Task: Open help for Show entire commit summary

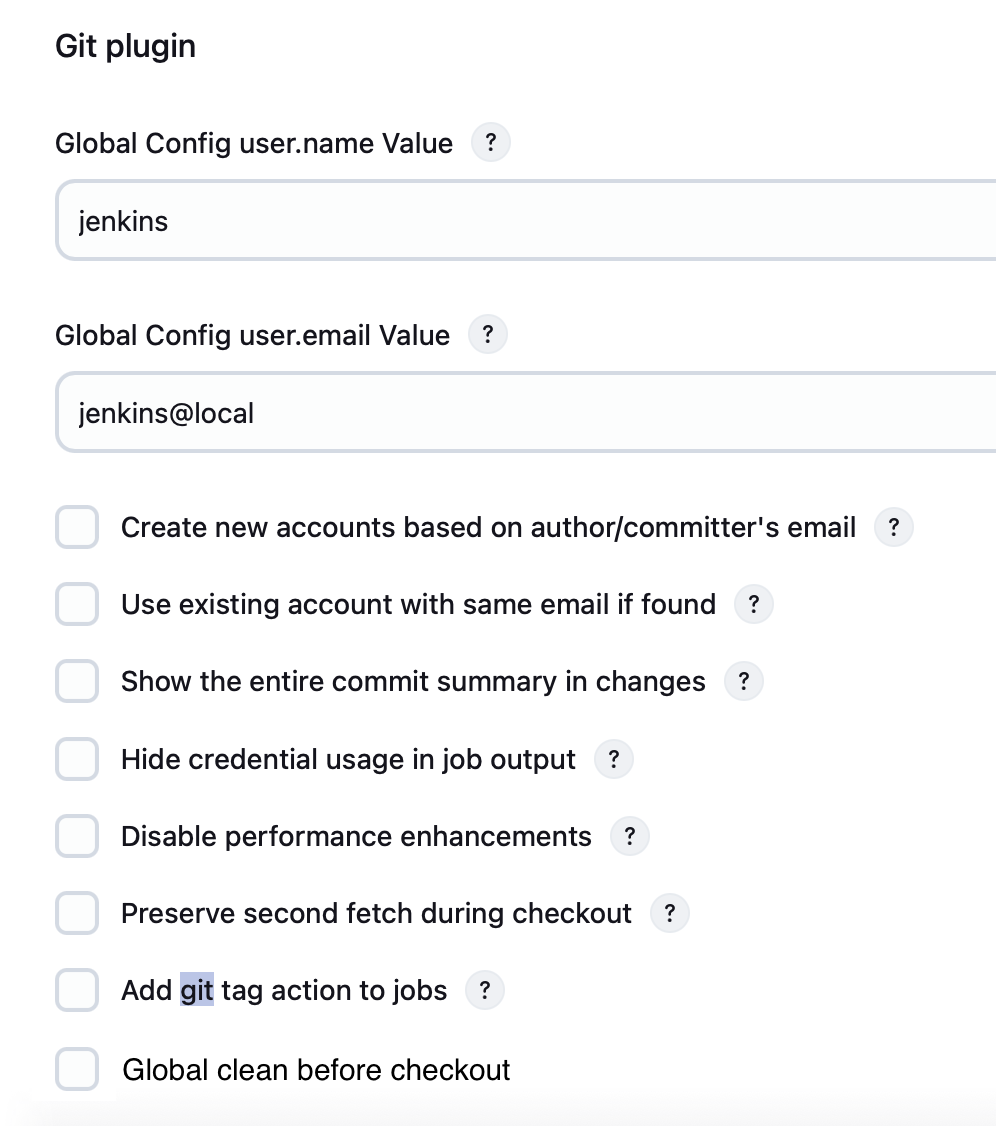Action: 743,682
